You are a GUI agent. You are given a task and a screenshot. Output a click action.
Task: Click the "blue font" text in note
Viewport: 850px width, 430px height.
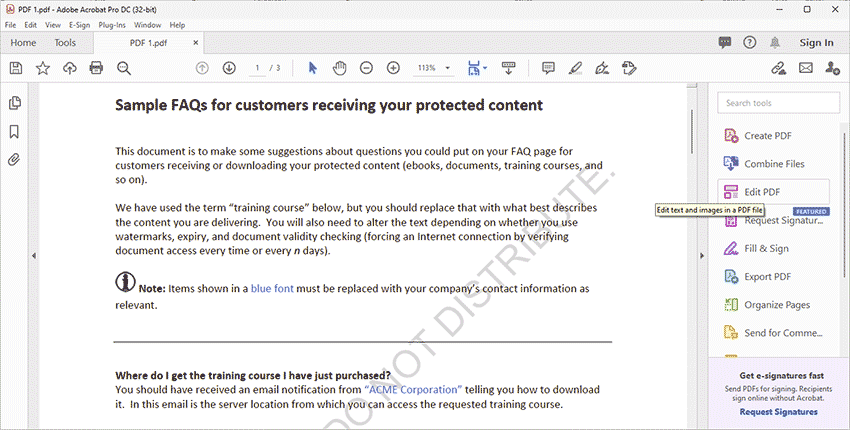tap(272, 288)
